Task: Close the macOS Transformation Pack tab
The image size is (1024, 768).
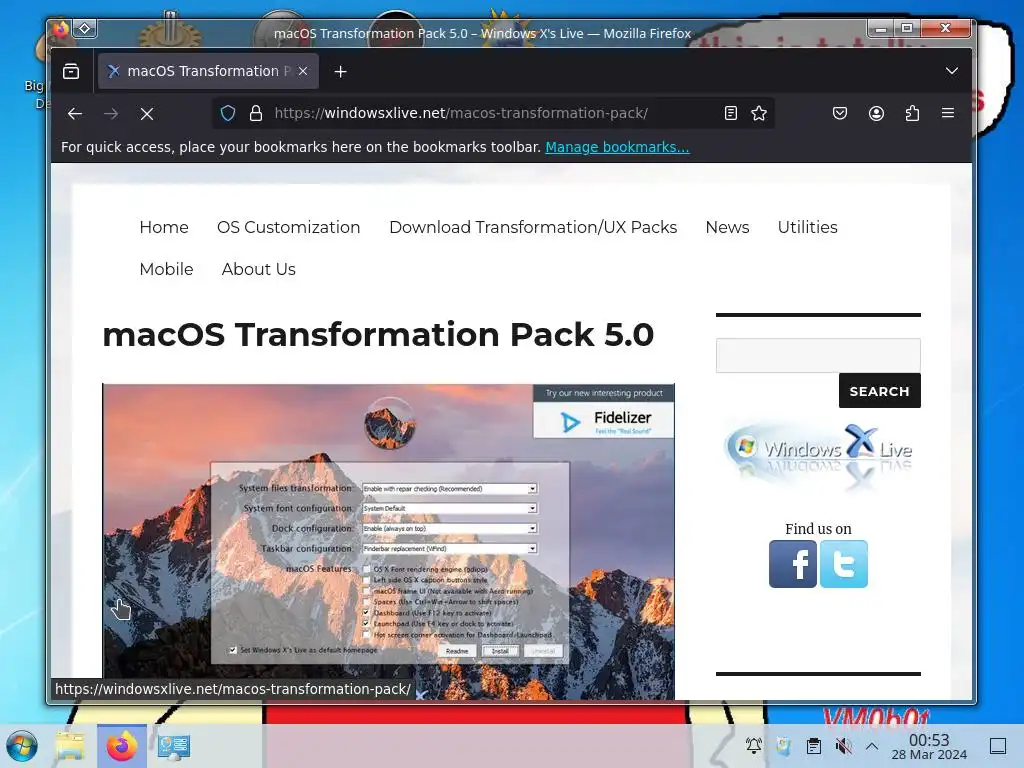Action: click(x=303, y=71)
